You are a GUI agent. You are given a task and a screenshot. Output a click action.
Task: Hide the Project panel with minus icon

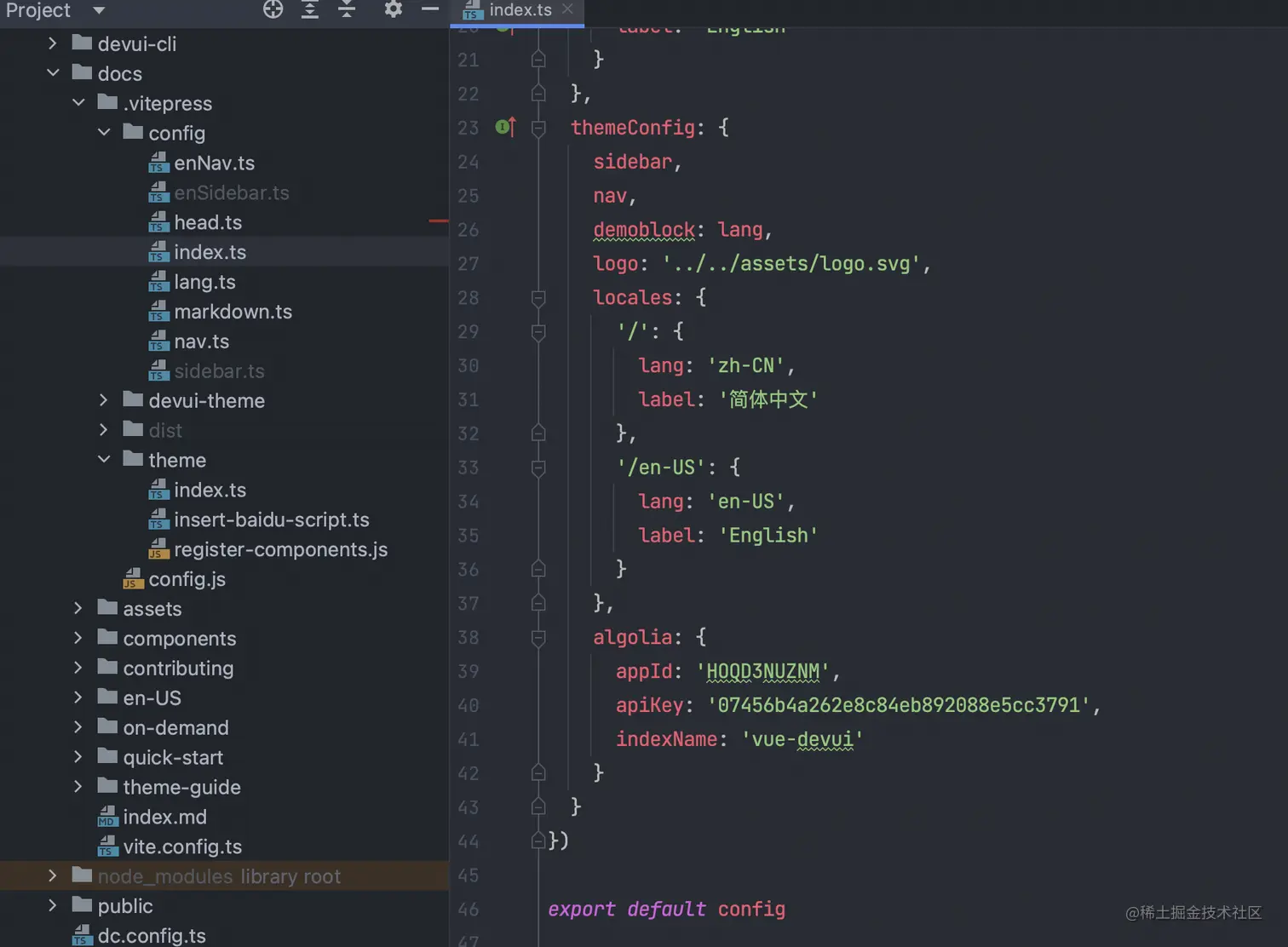(430, 10)
